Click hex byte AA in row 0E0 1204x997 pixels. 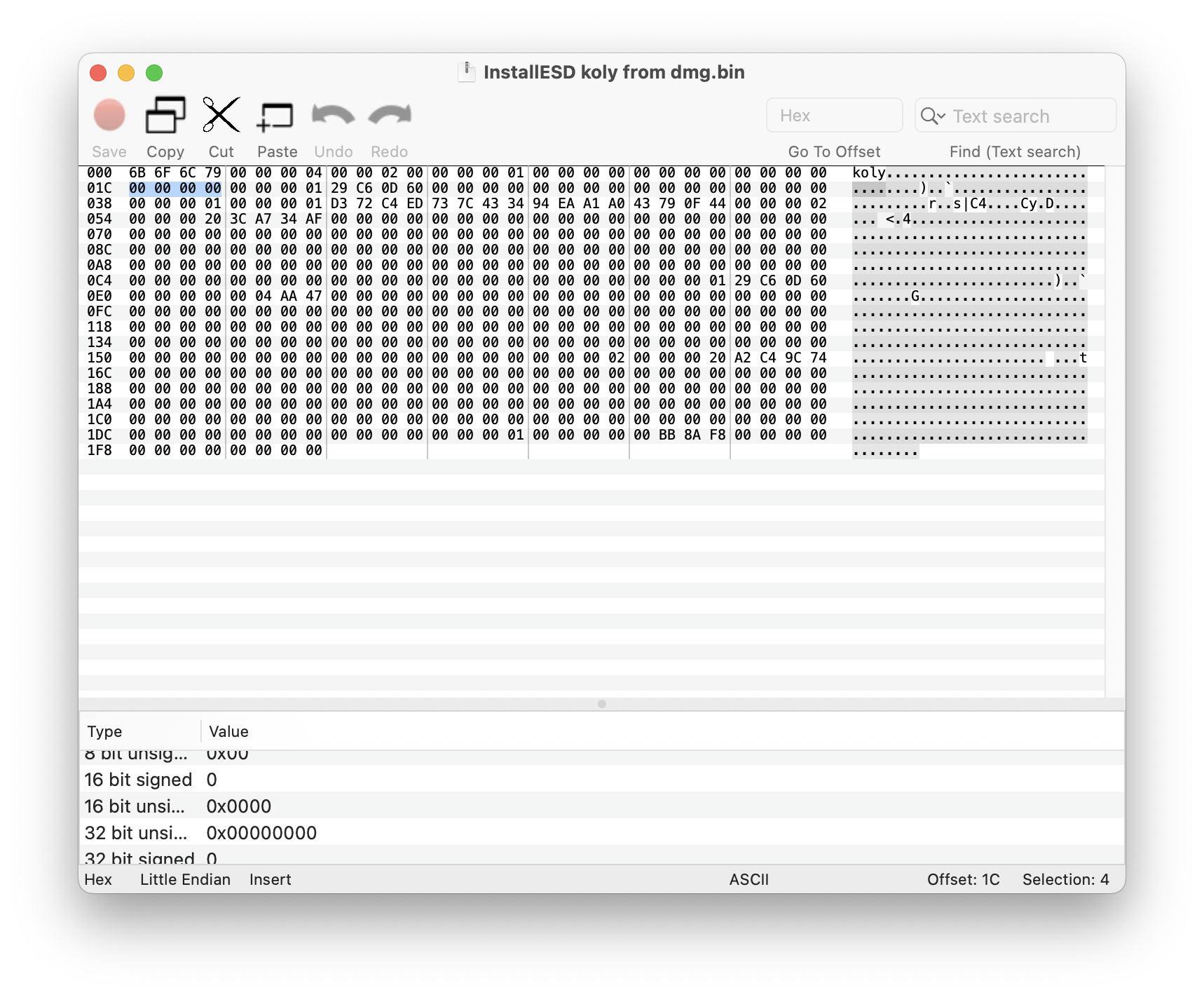289,296
